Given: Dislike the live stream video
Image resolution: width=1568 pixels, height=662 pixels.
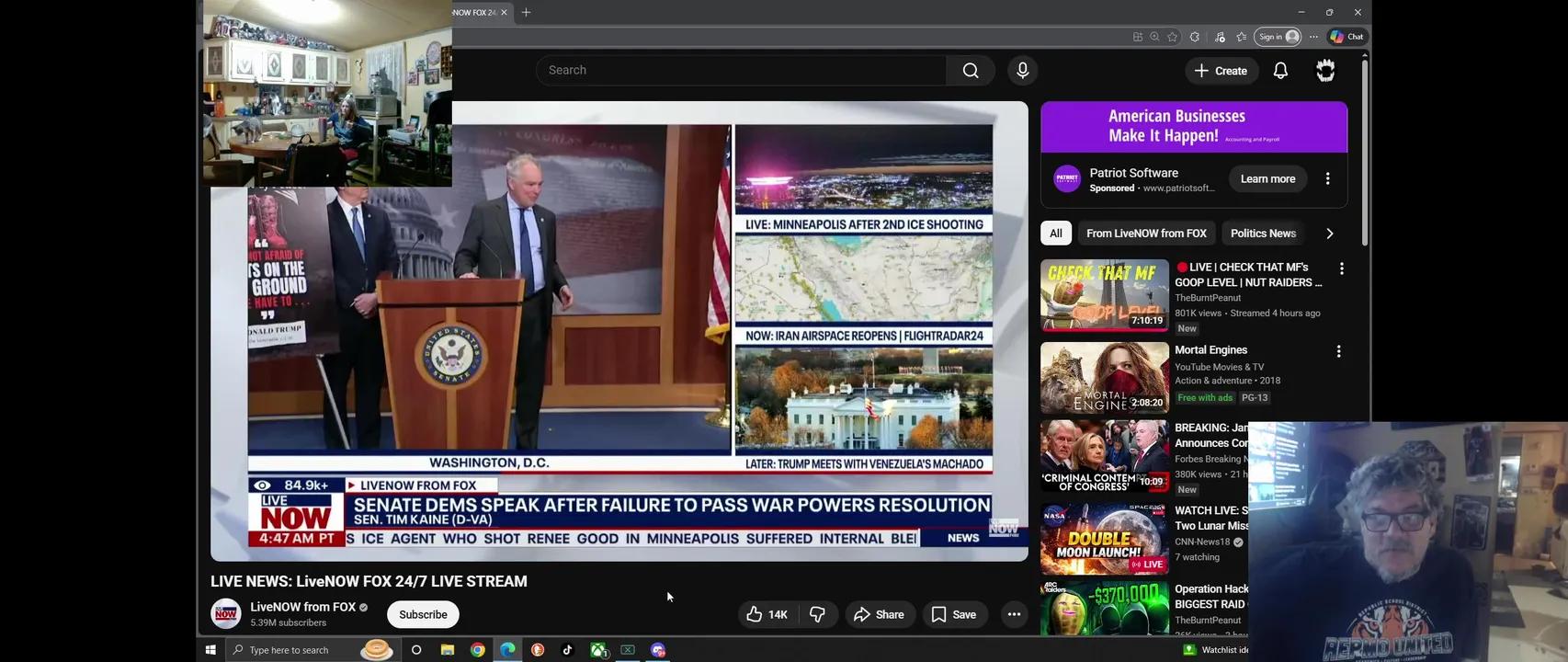Looking at the screenshot, I should pos(817,614).
